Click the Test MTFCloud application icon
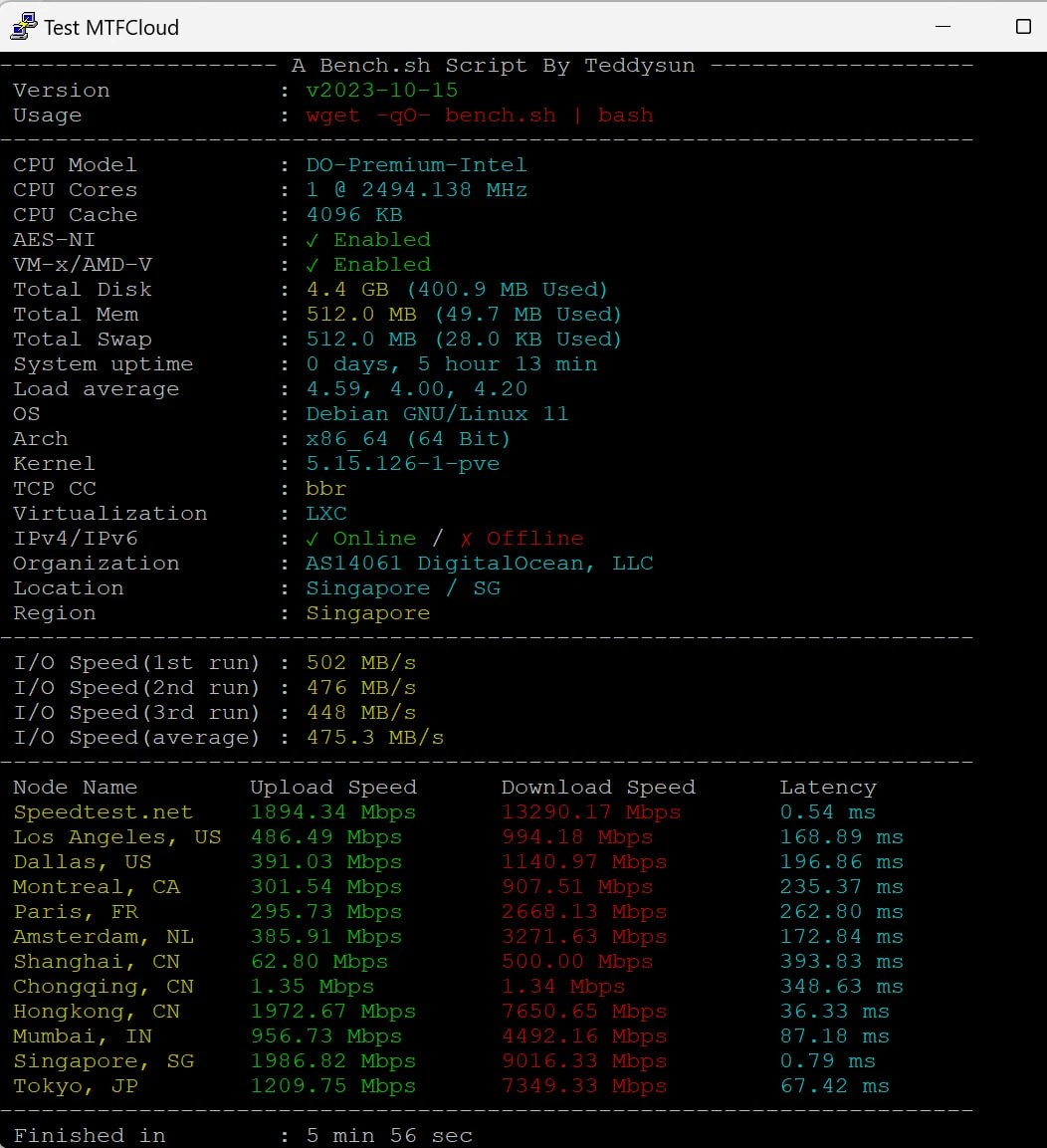The width and height of the screenshot is (1047, 1148). (x=22, y=27)
